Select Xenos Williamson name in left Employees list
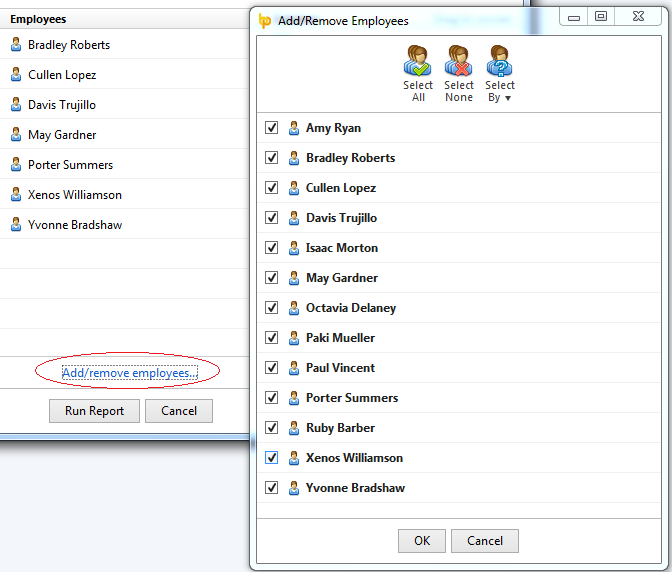 pos(75,195)
